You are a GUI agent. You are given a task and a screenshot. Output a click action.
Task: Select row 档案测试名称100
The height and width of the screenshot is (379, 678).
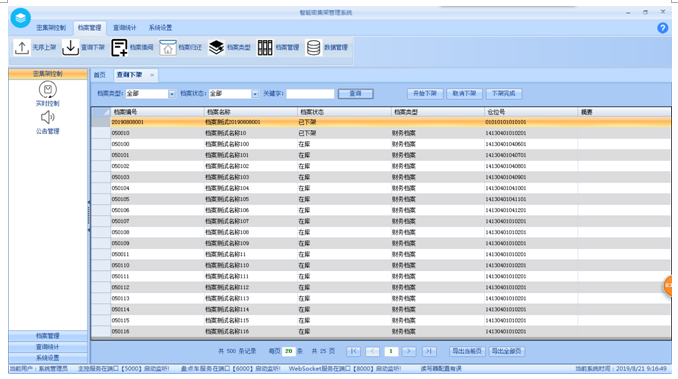(x=381, y=144)
